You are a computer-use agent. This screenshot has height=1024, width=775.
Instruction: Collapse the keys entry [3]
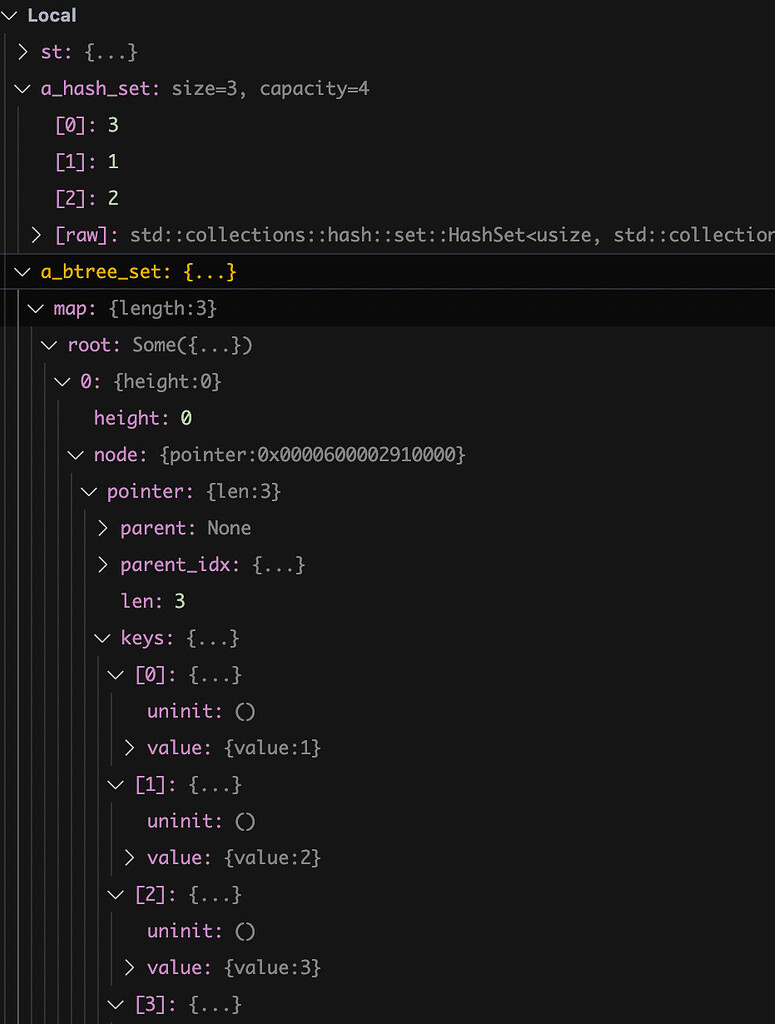pos(114,1004)
